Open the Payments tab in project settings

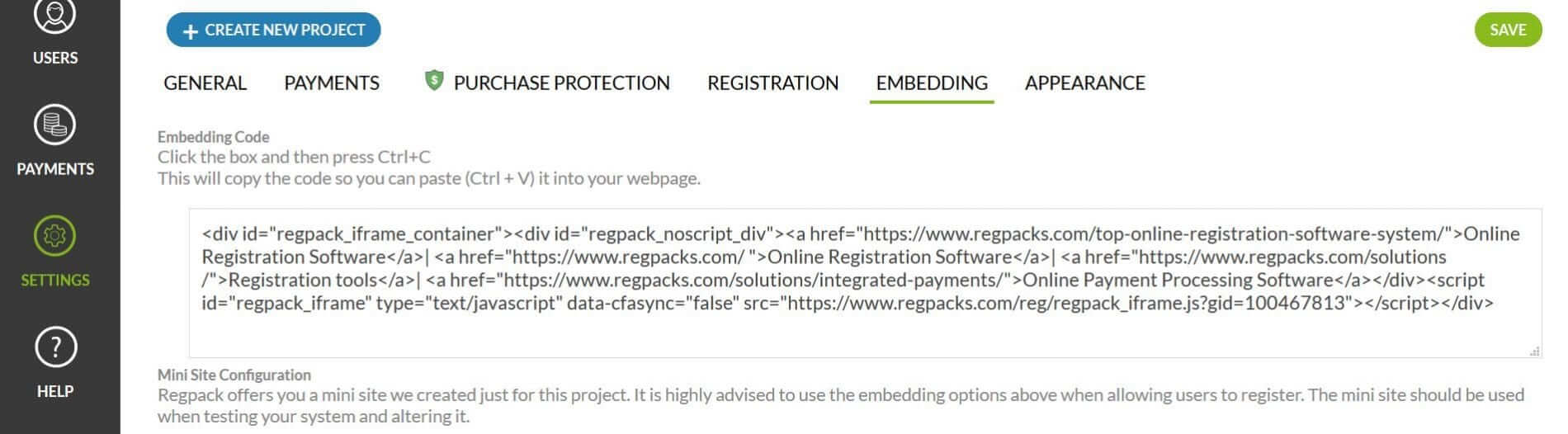pos(332,83)
